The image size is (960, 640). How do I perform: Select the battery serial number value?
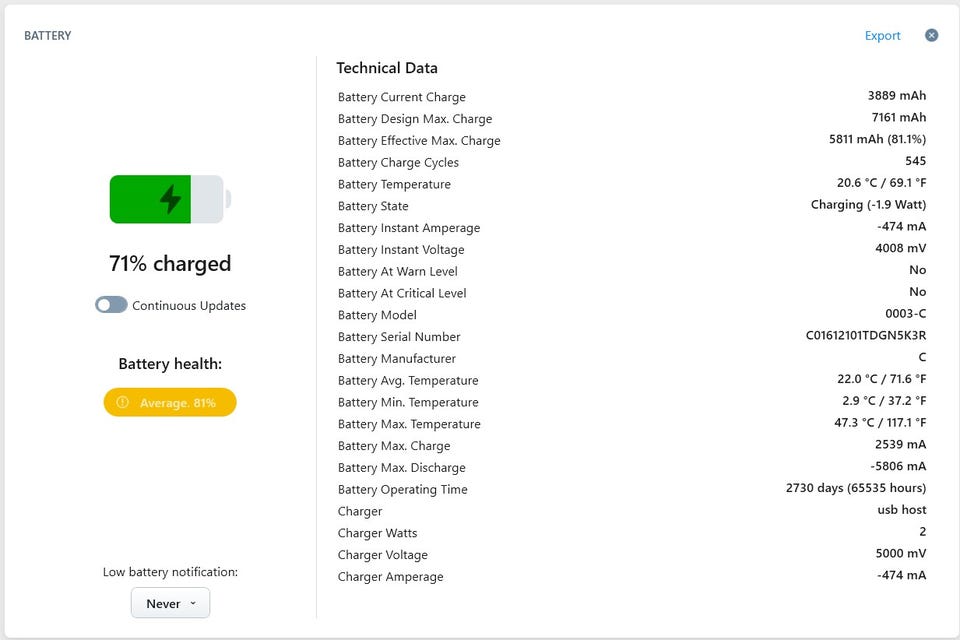866,336
